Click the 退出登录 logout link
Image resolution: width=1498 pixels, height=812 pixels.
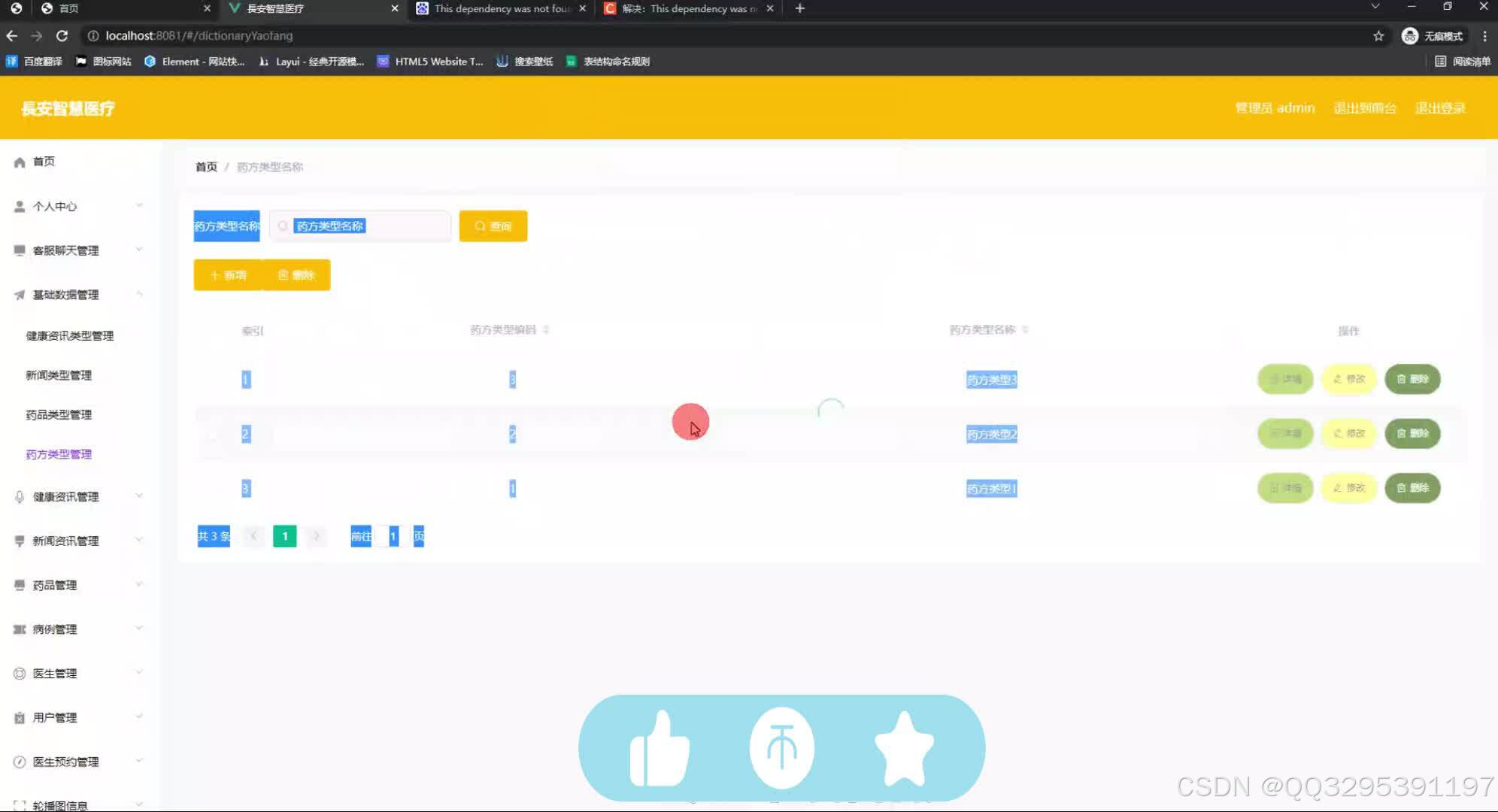point(1440,108)
